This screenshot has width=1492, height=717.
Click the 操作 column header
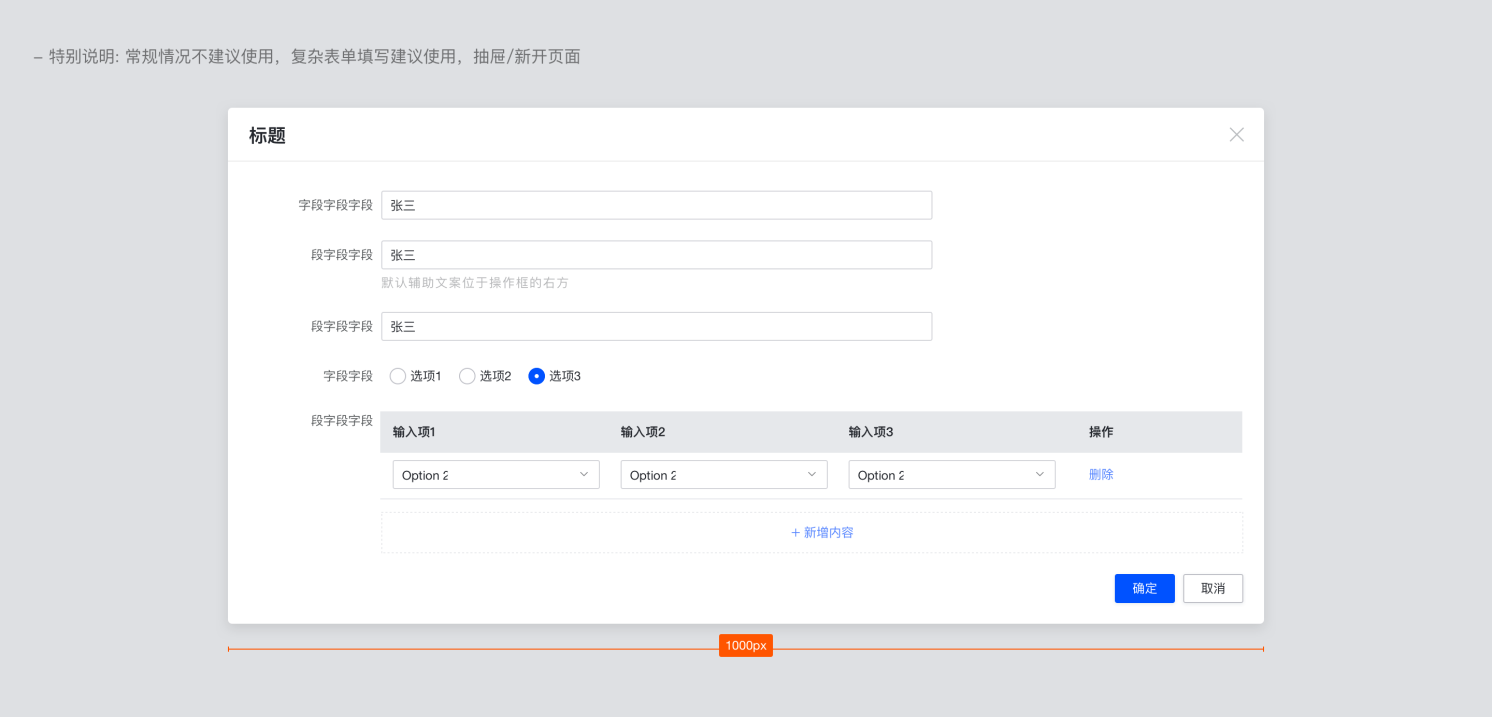pos(1101,432)
